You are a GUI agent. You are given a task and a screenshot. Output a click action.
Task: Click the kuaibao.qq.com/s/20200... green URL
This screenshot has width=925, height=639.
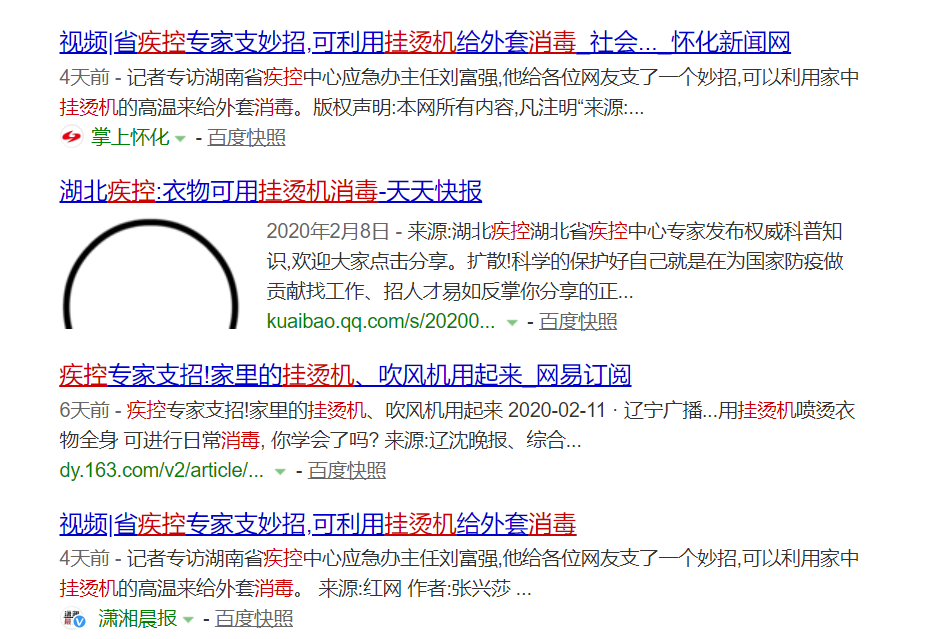tap(381, 322)
